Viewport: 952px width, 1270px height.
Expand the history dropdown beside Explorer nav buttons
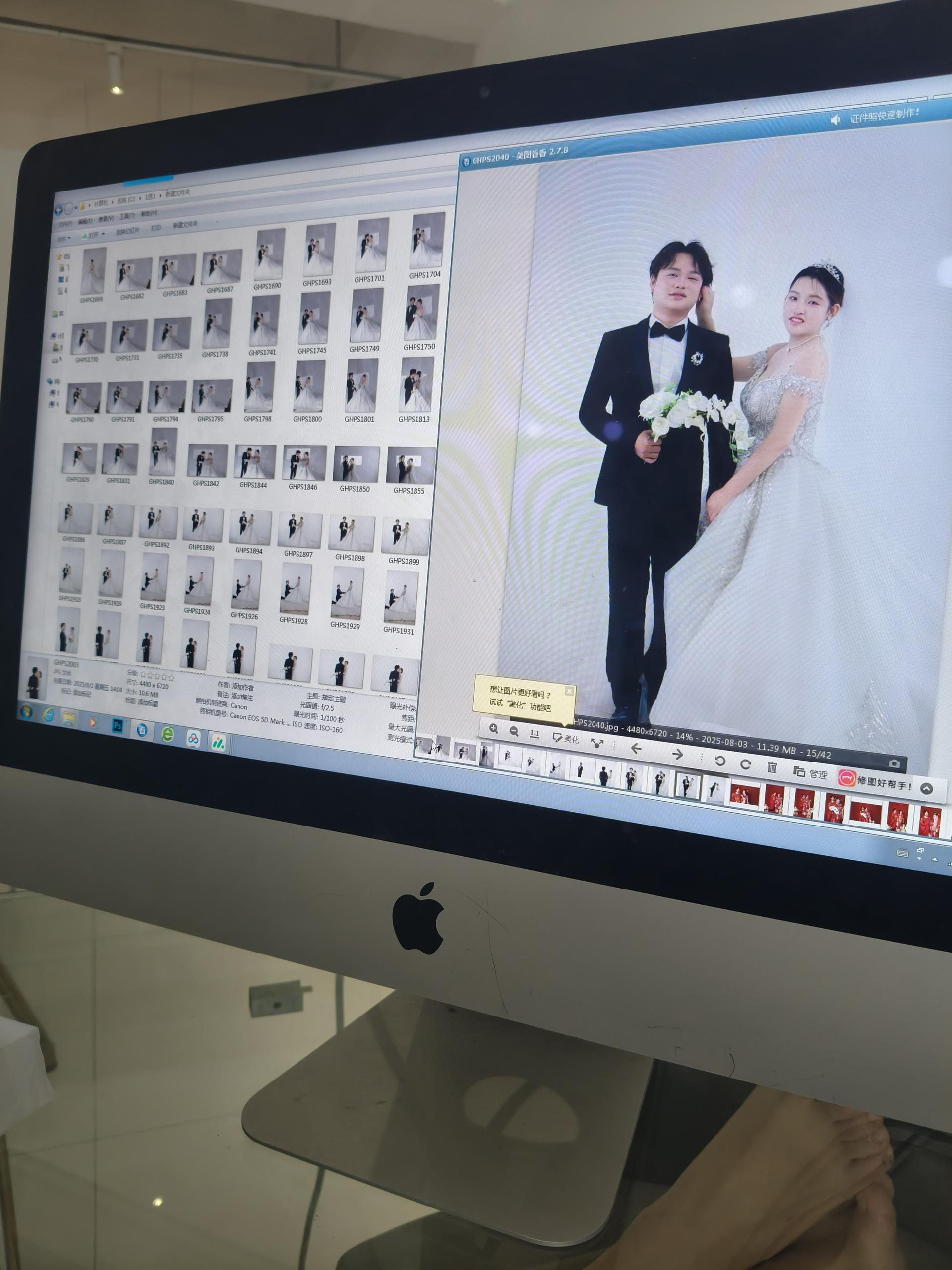(x=76, y=208)
